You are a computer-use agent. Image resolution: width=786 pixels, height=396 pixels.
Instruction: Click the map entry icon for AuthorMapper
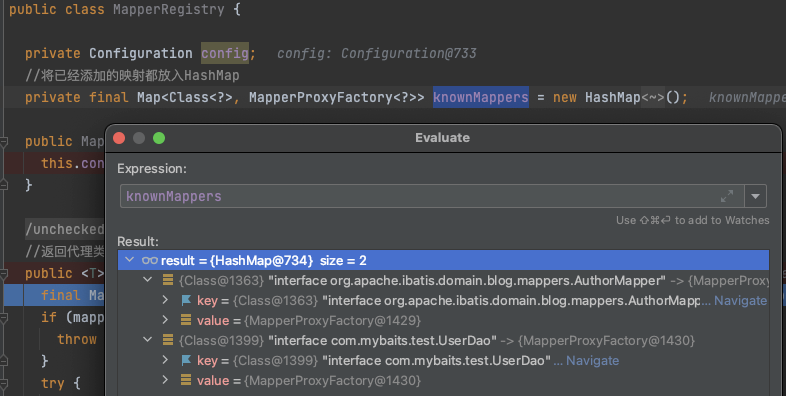[168, 280]
